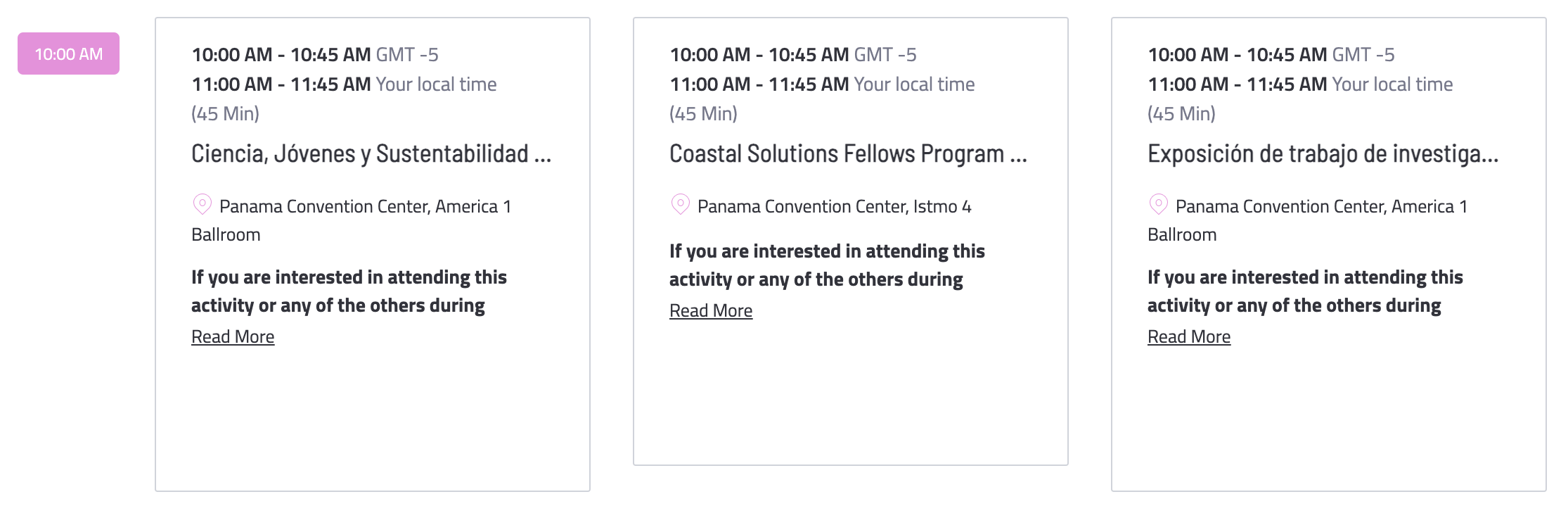The height and width of the screenshot is (518, 1568).
Task: Click bold attendance description in Coastal Solutions card
Action: click(827, 265)
